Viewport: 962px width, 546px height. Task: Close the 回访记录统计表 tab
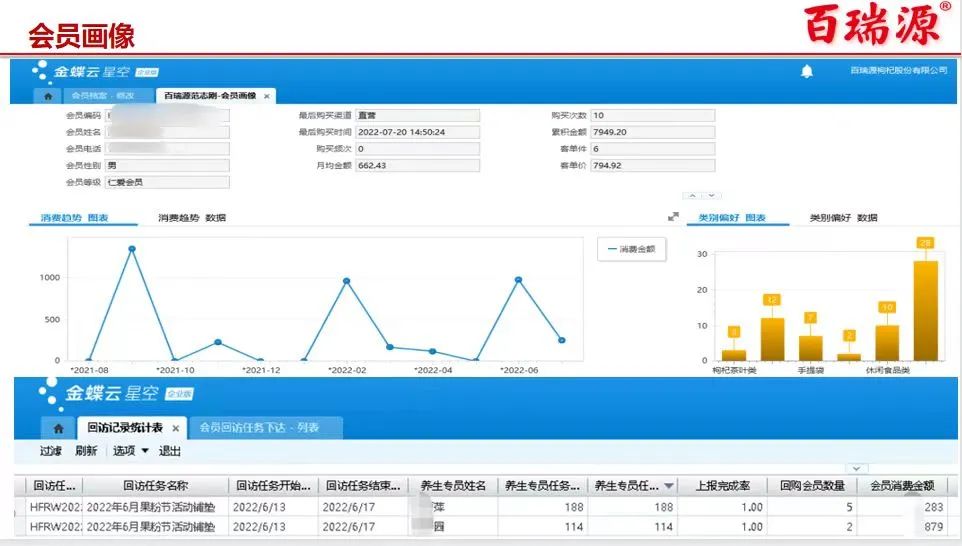175,428
